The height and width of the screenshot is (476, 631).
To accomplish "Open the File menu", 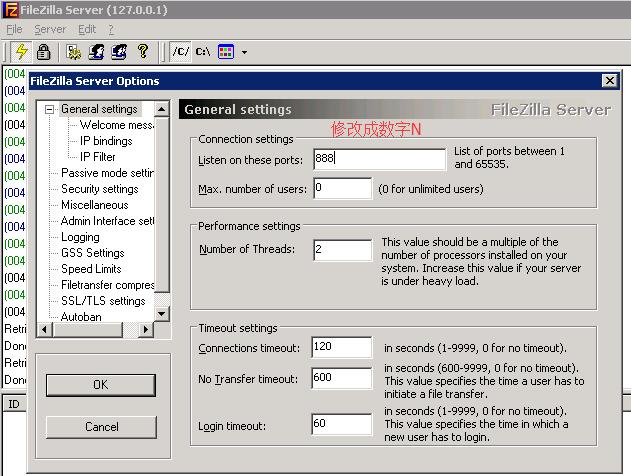I will point(14,29).
